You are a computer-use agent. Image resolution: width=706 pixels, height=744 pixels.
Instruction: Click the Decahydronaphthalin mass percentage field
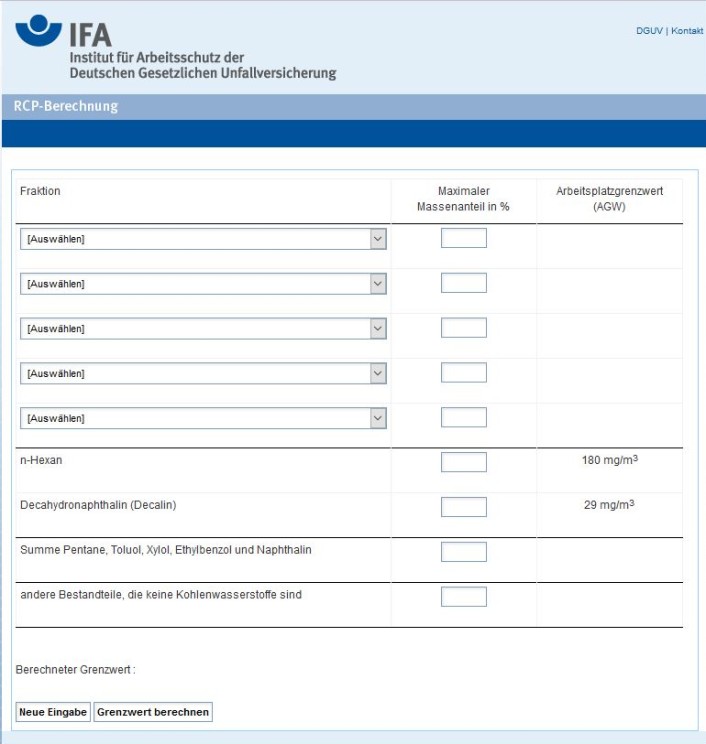[464, 507]
